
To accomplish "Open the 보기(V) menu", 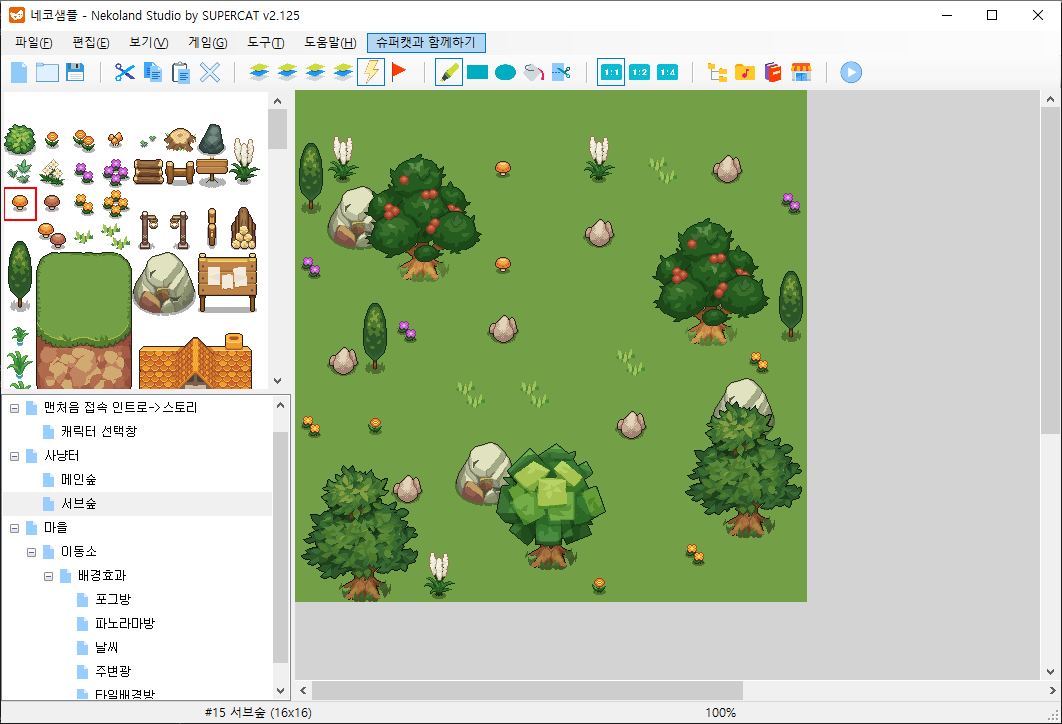I will click(x=148, y=43).
